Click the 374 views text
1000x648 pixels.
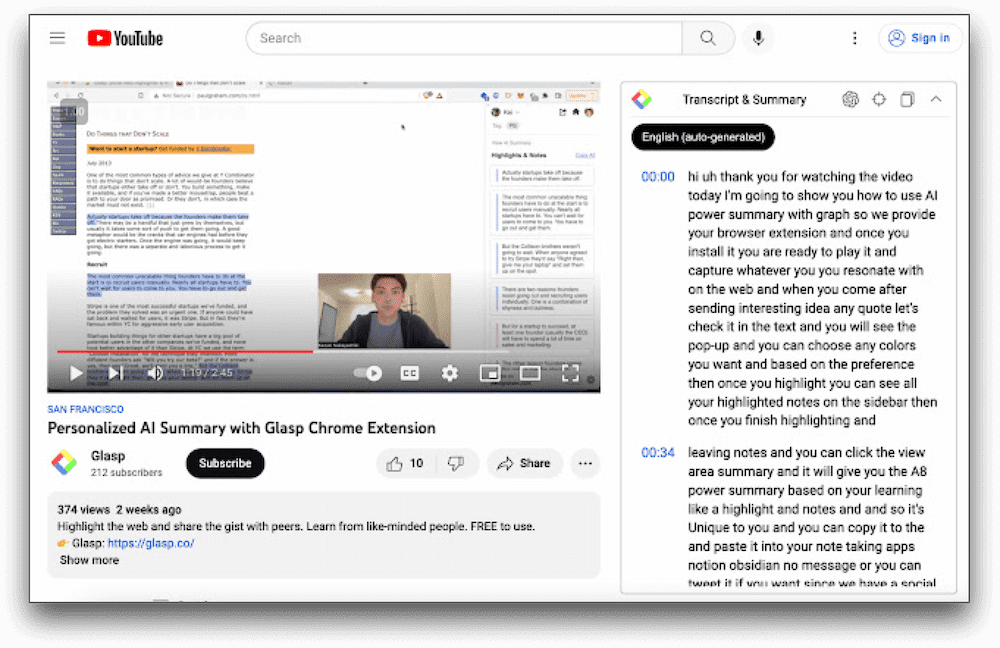[84, 510]
